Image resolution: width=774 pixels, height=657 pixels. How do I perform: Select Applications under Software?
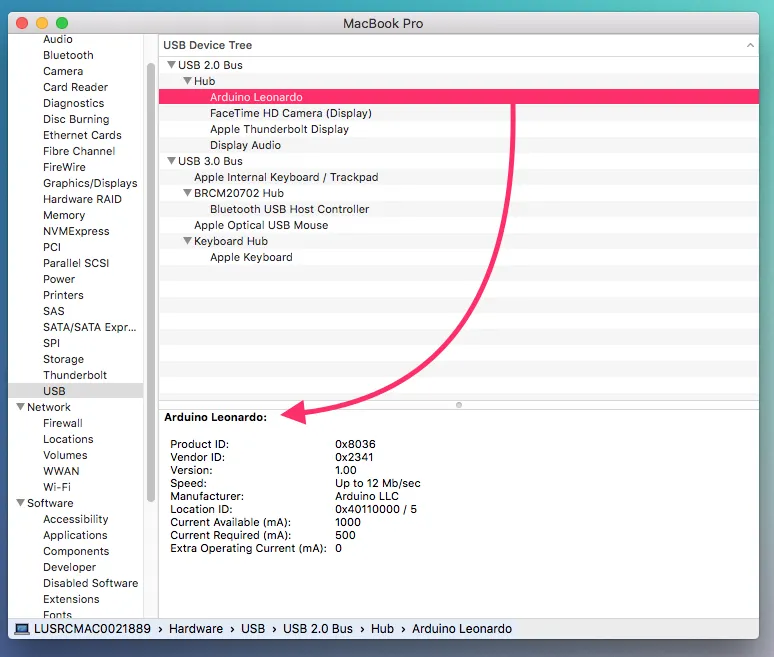coord(75,535)
